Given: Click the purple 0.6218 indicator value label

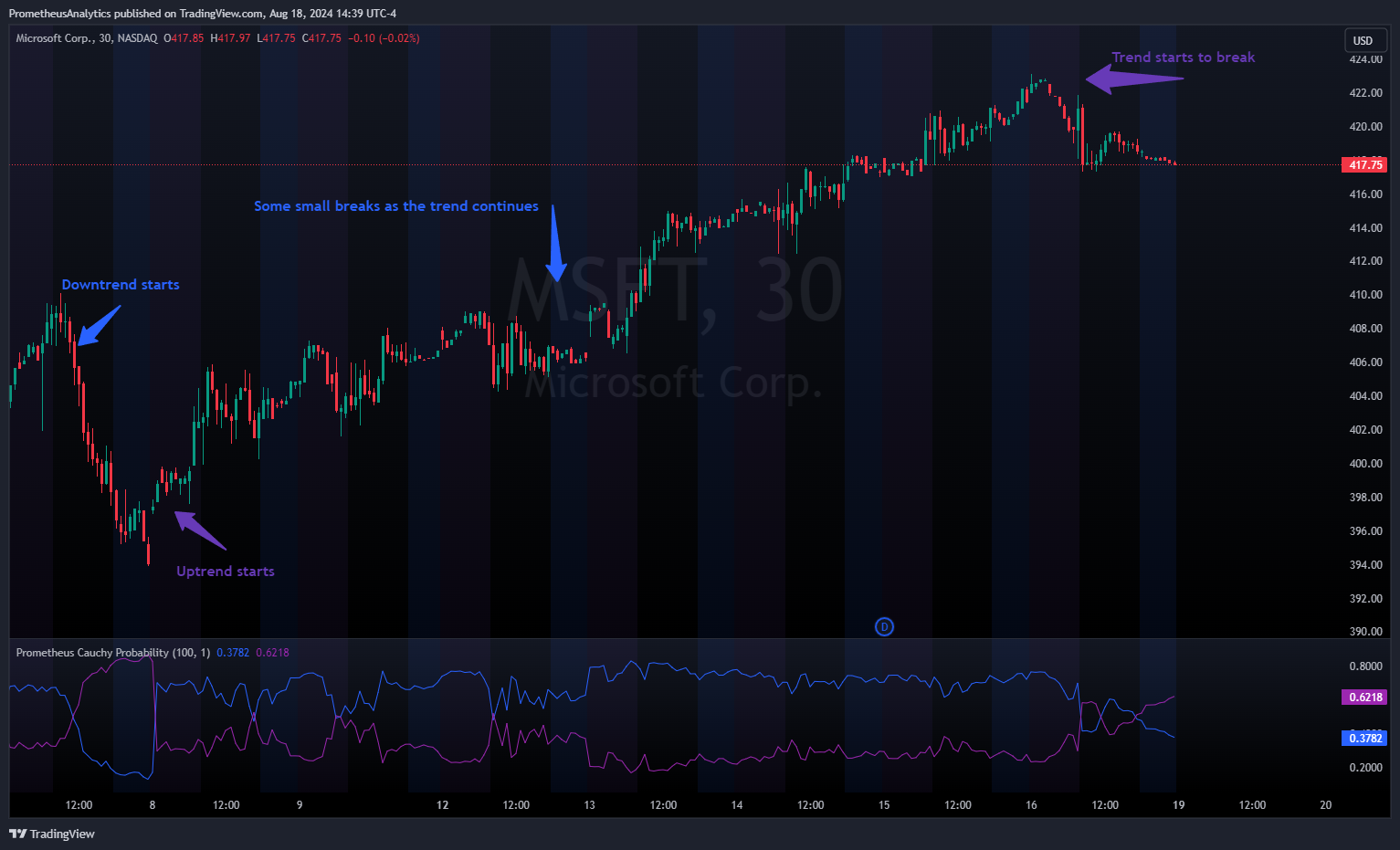Looking at the screenshot, I should click(1364, 697).
